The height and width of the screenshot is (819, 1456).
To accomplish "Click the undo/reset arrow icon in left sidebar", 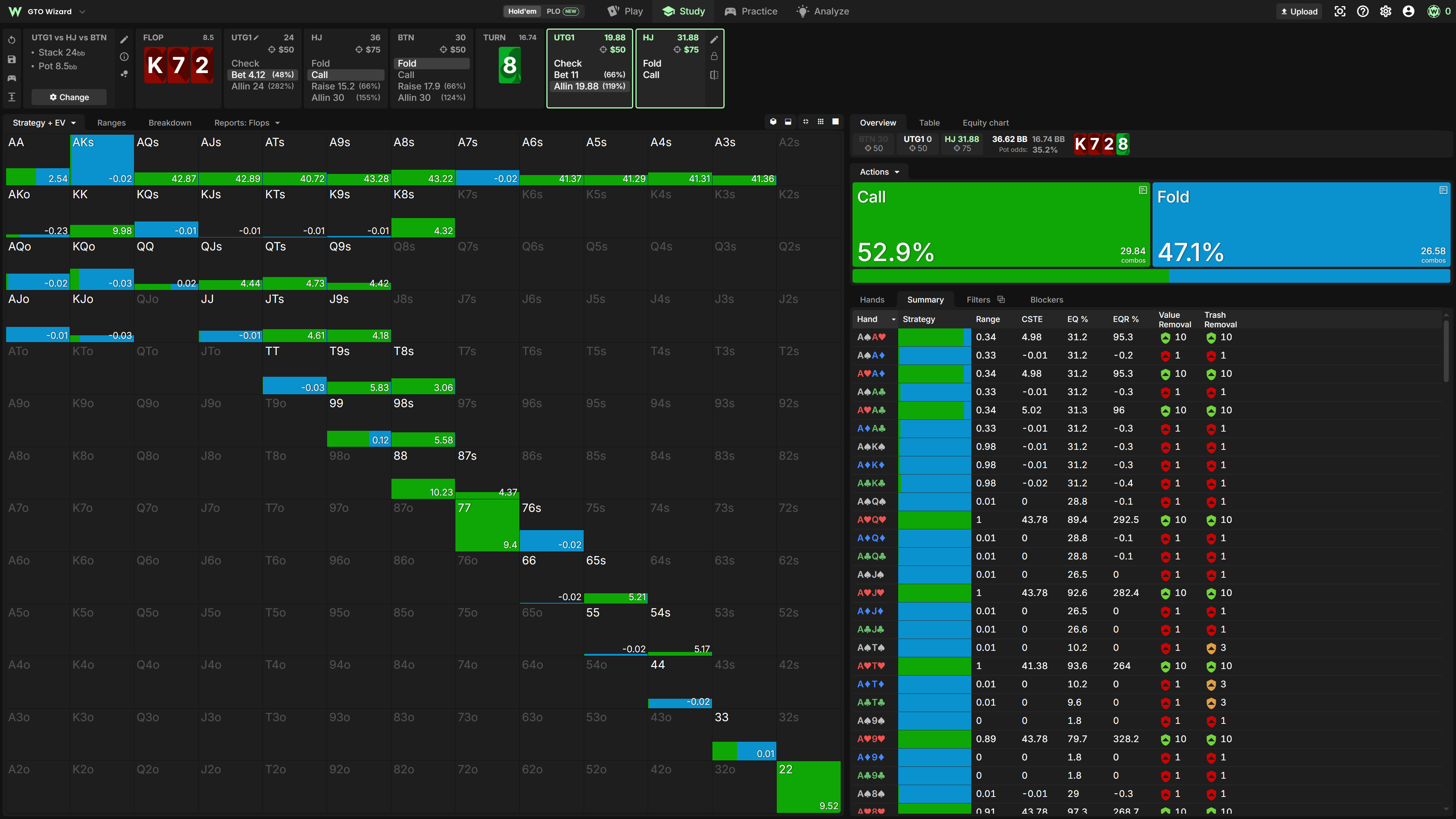I will pos(12,40).
